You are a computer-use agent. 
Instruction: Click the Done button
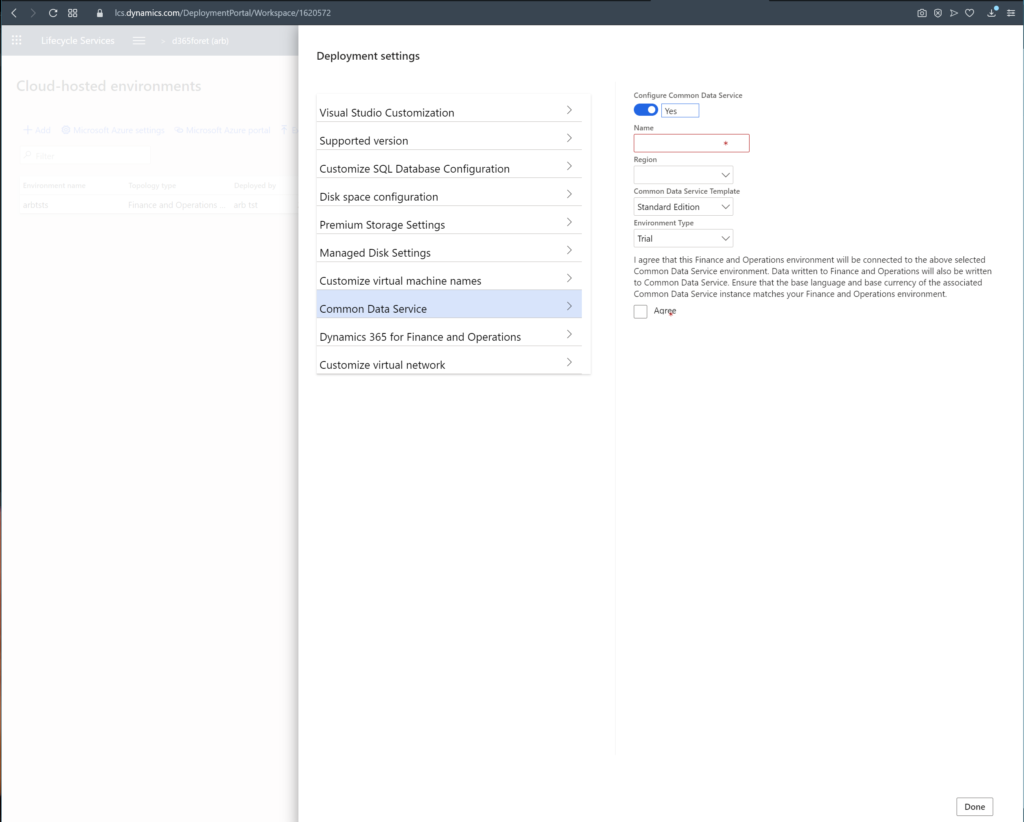pos(974,806)
